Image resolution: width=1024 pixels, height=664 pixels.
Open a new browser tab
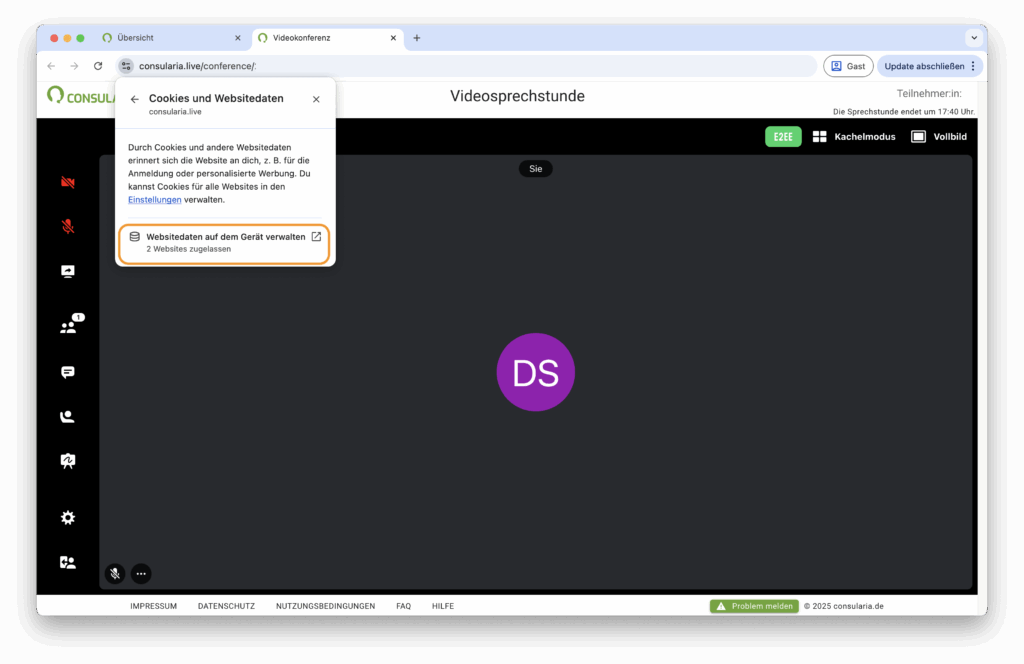[x=417, y=38]
